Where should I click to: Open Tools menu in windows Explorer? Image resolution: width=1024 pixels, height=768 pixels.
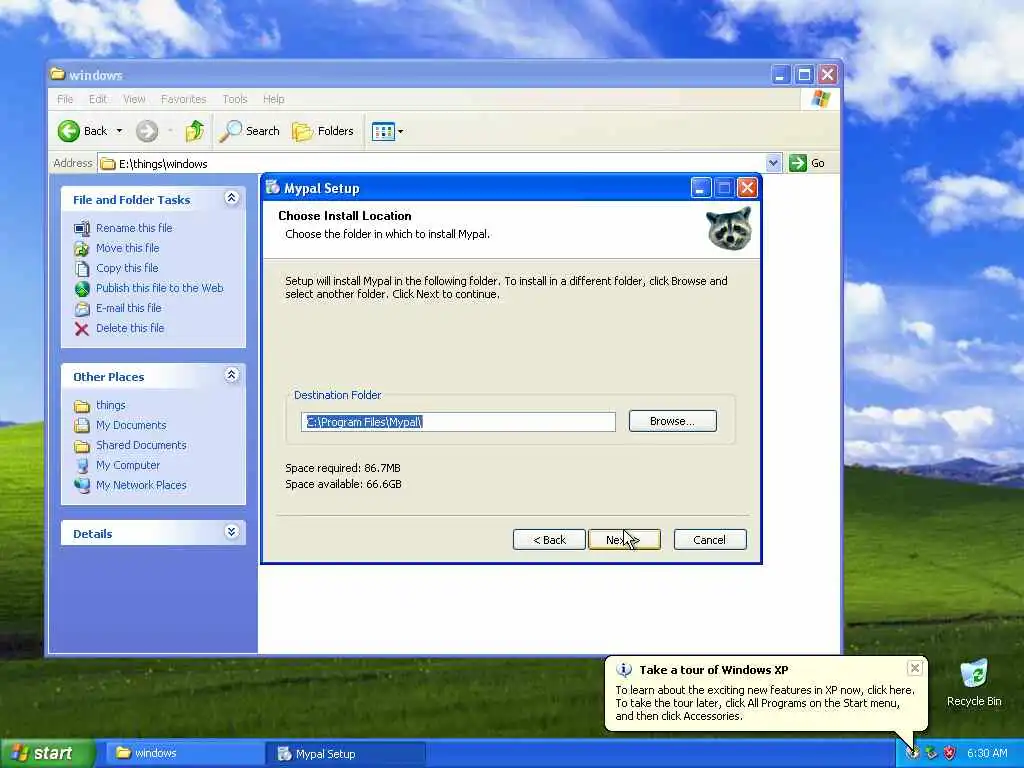pos(234,99)
